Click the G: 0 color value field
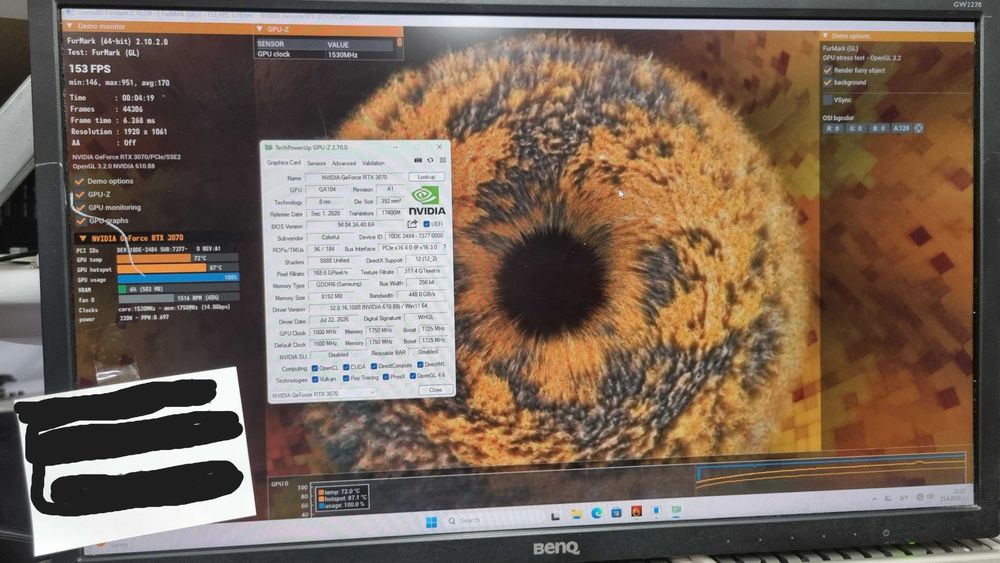Screen dimensions: 1000x563 (x=856, y=128)
